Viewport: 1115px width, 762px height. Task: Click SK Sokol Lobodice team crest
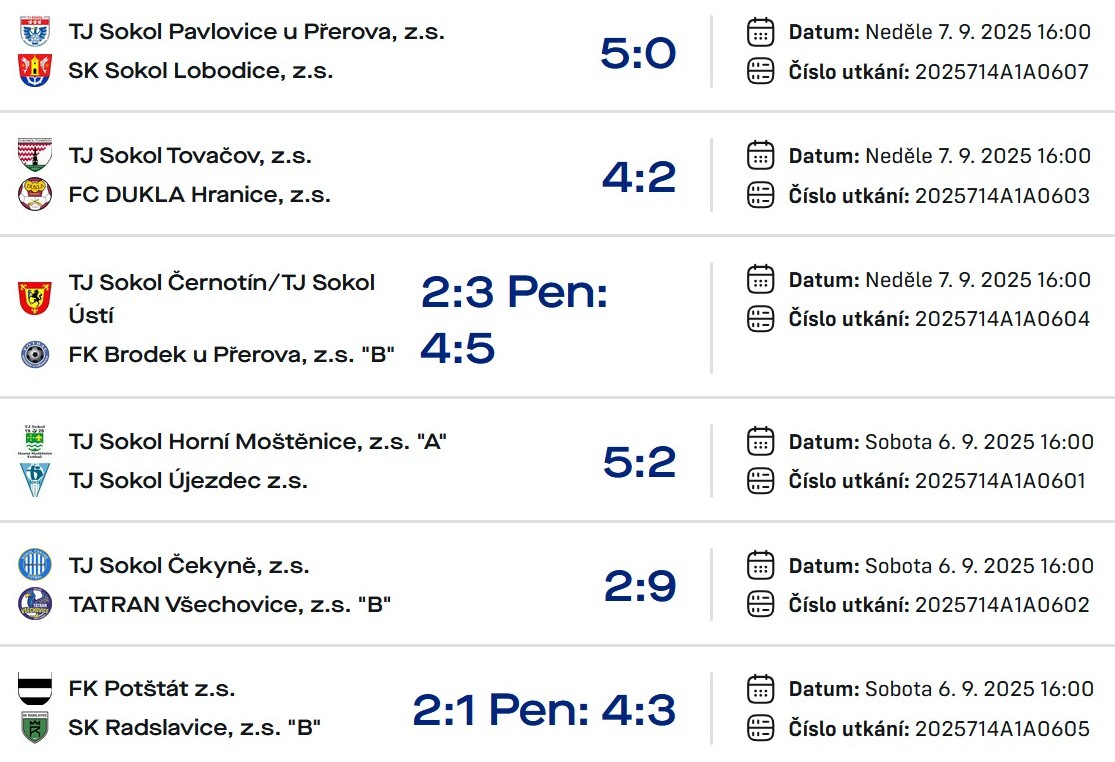(35, 70)
